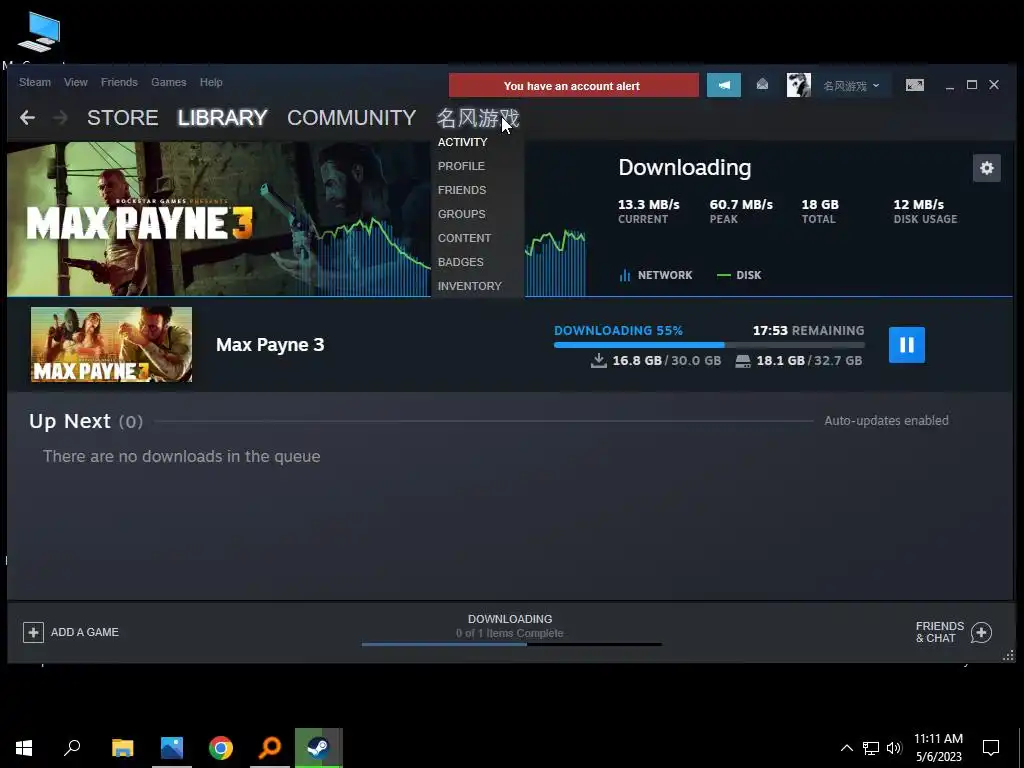This screenshot has height=768, width=1024.
Task: Click DOWNLOADING status in bottom bar
Action: pyautogui.click(x=510, y=618)
